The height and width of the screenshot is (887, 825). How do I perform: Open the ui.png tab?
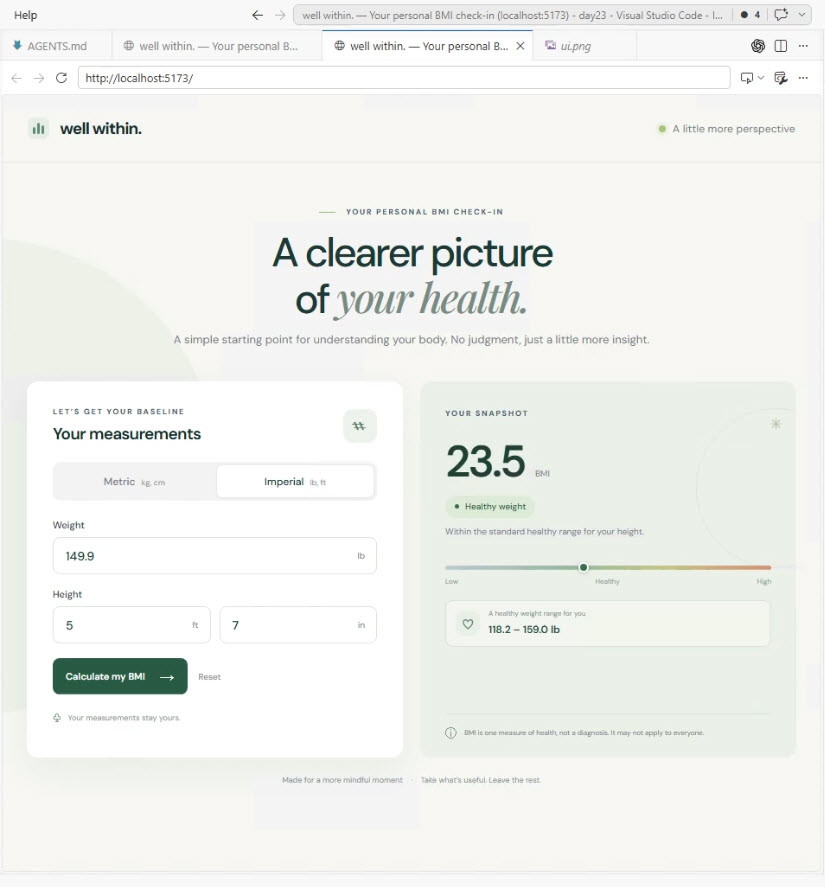[575, 46]
